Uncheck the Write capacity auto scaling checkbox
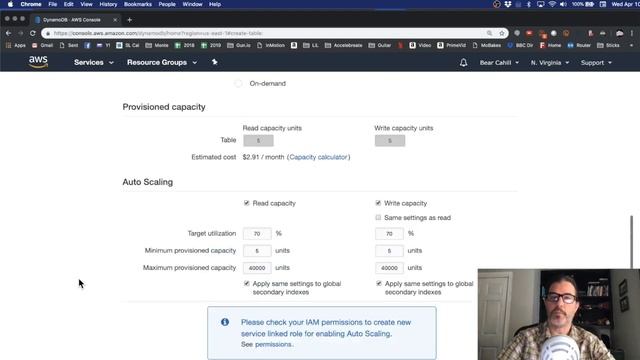 pos(378,203)
